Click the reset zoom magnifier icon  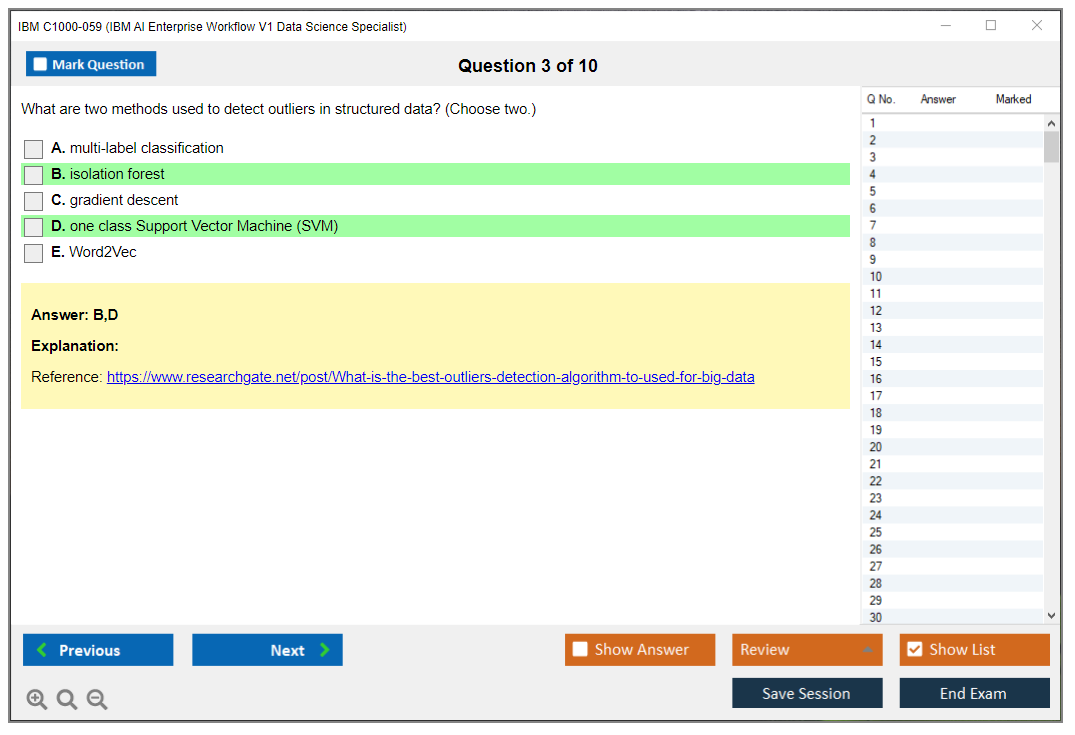67,699
